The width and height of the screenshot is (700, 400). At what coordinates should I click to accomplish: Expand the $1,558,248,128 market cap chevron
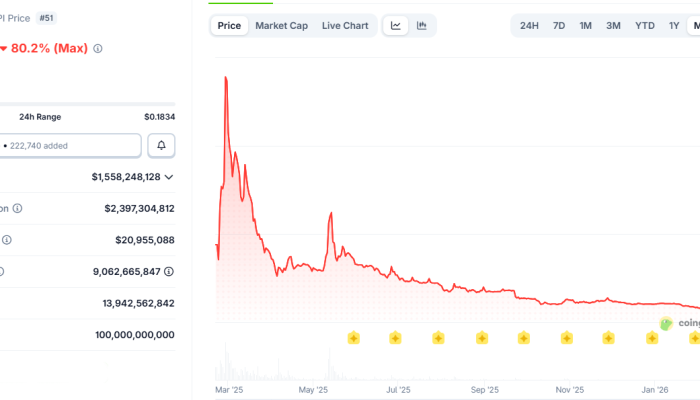point(169,177)
